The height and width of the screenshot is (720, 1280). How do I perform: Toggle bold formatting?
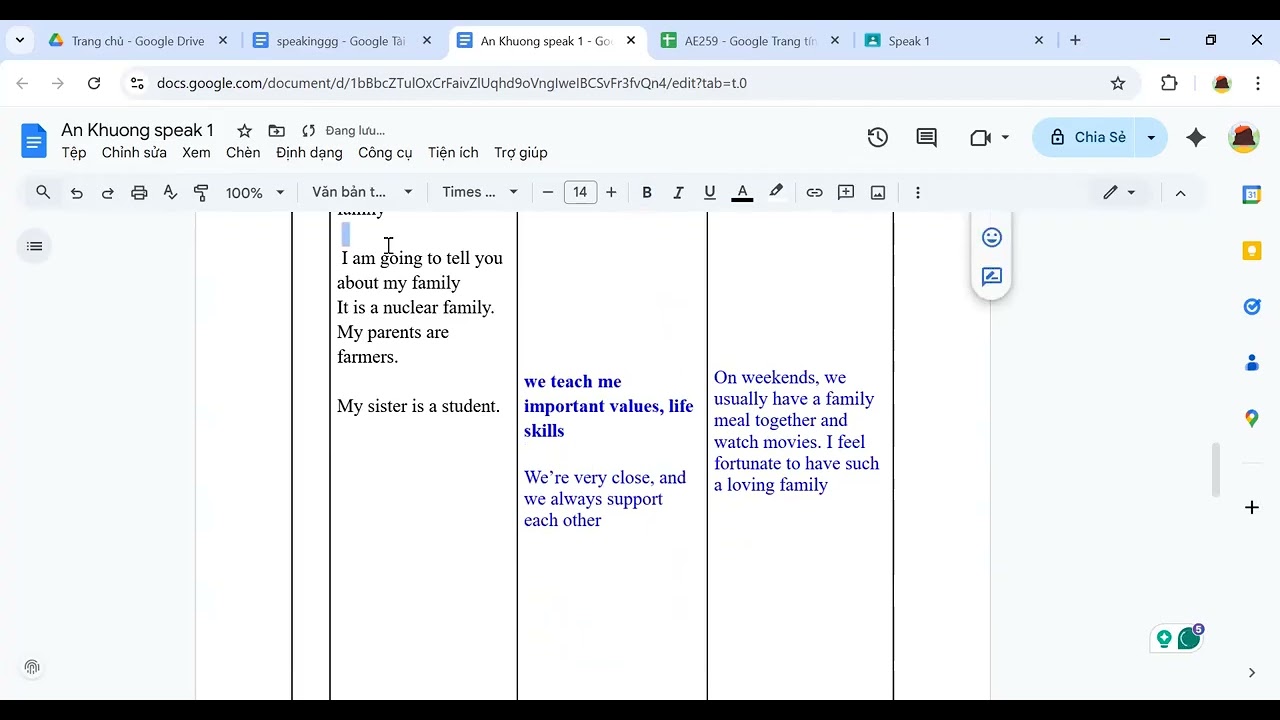[647, 192]
